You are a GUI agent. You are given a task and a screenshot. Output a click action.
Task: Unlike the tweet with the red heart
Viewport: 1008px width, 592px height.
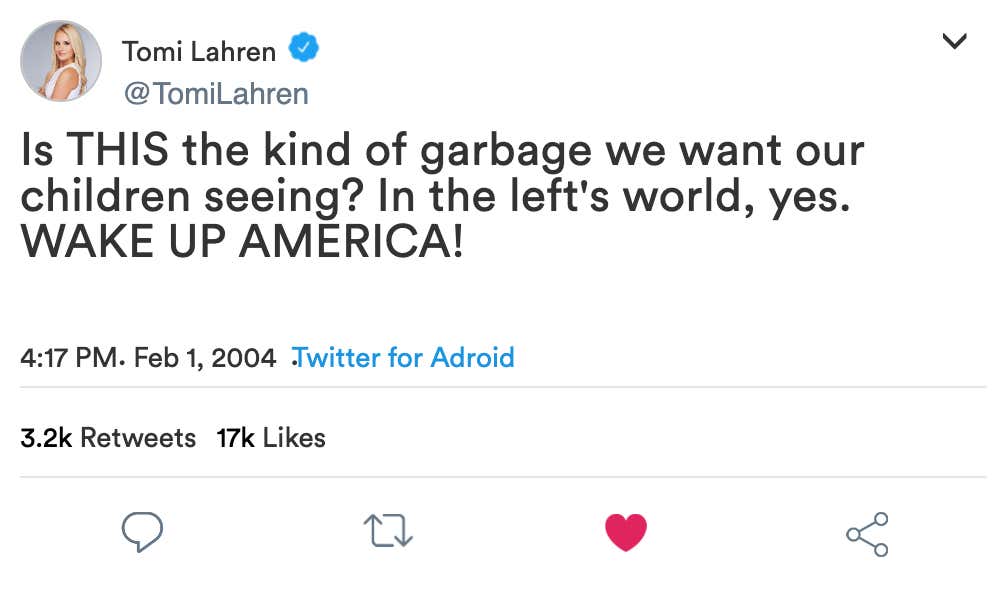click(x=626, y=532)
